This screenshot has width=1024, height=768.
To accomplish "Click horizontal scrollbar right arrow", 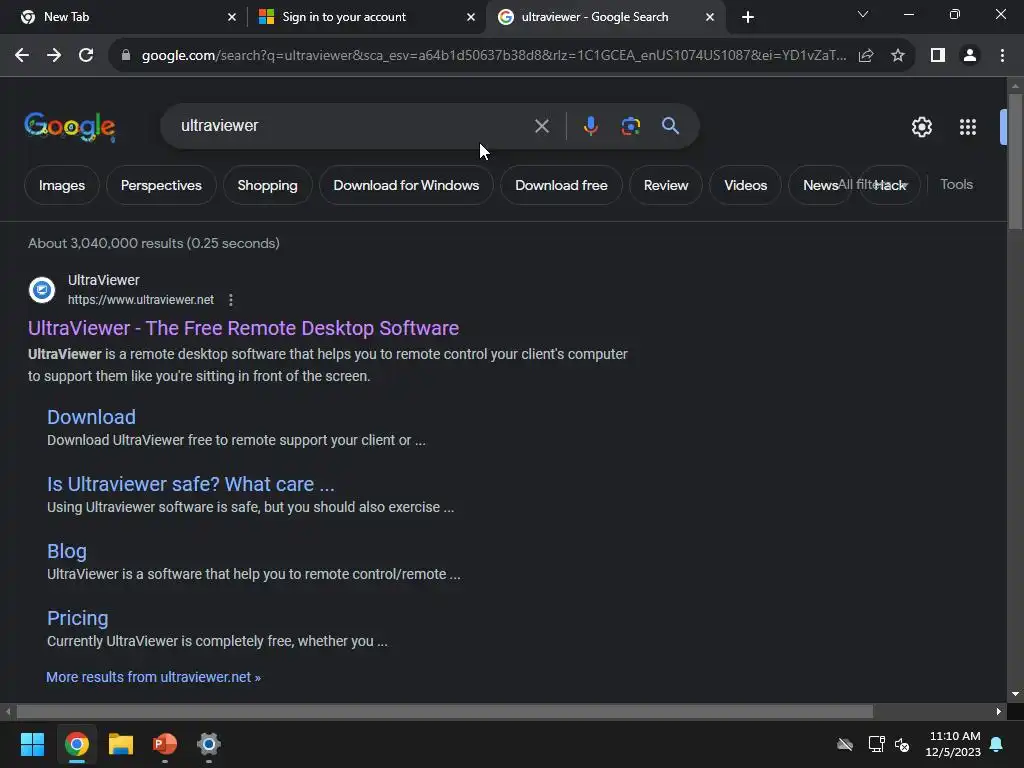I will click(x=999, y=712).
